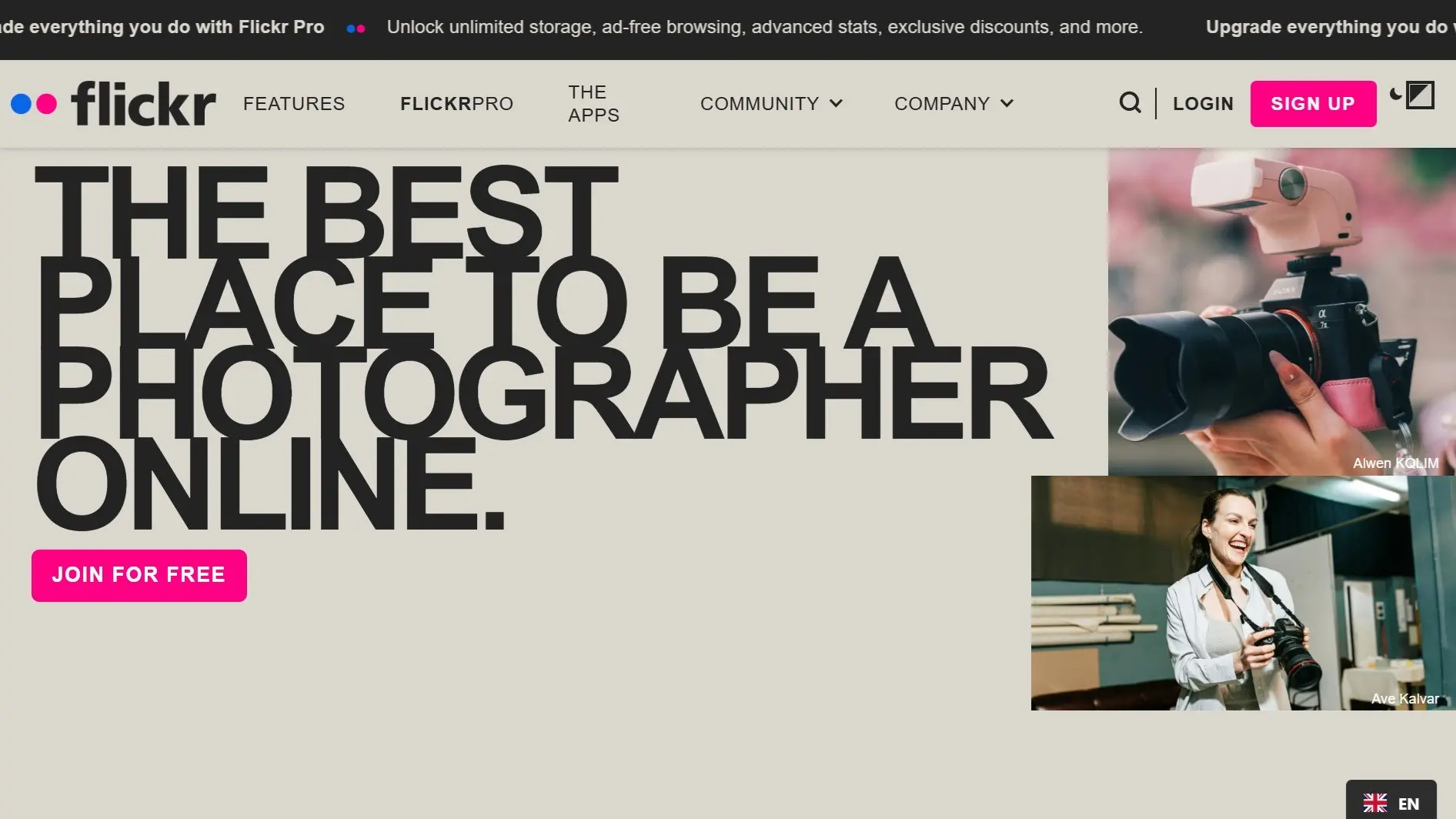Click the Flickr logo in the navbar
Image resolution: width=1456 pixels, height=819 pixels.
114,103
